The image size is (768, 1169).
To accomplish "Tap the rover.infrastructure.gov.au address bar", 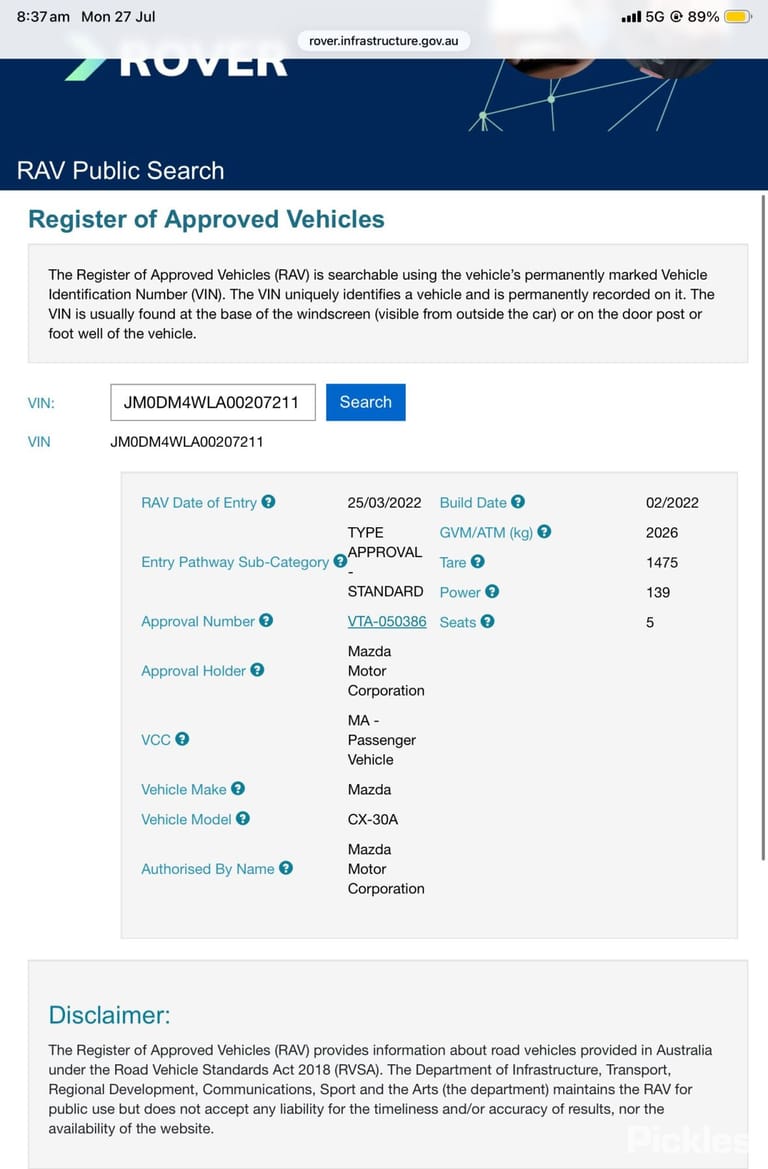I will [383, 41].
